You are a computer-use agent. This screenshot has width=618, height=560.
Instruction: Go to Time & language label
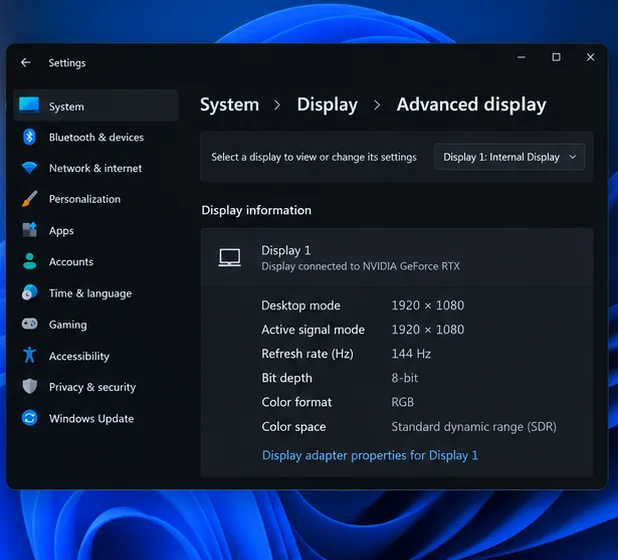coord(90,293)
